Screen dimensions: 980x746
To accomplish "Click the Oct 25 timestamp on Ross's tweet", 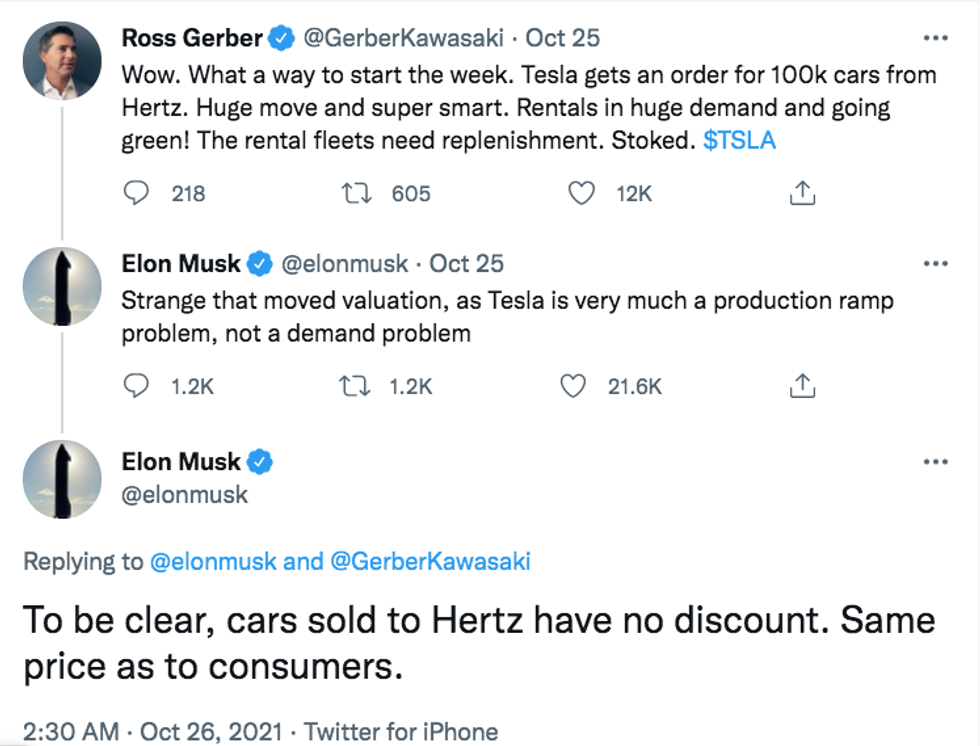I will point(563,38).
